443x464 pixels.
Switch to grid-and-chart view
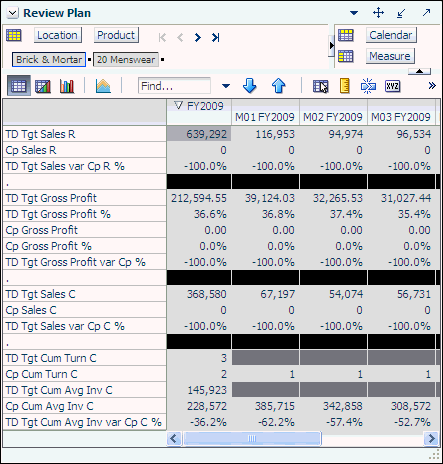[x=43, y=86]
